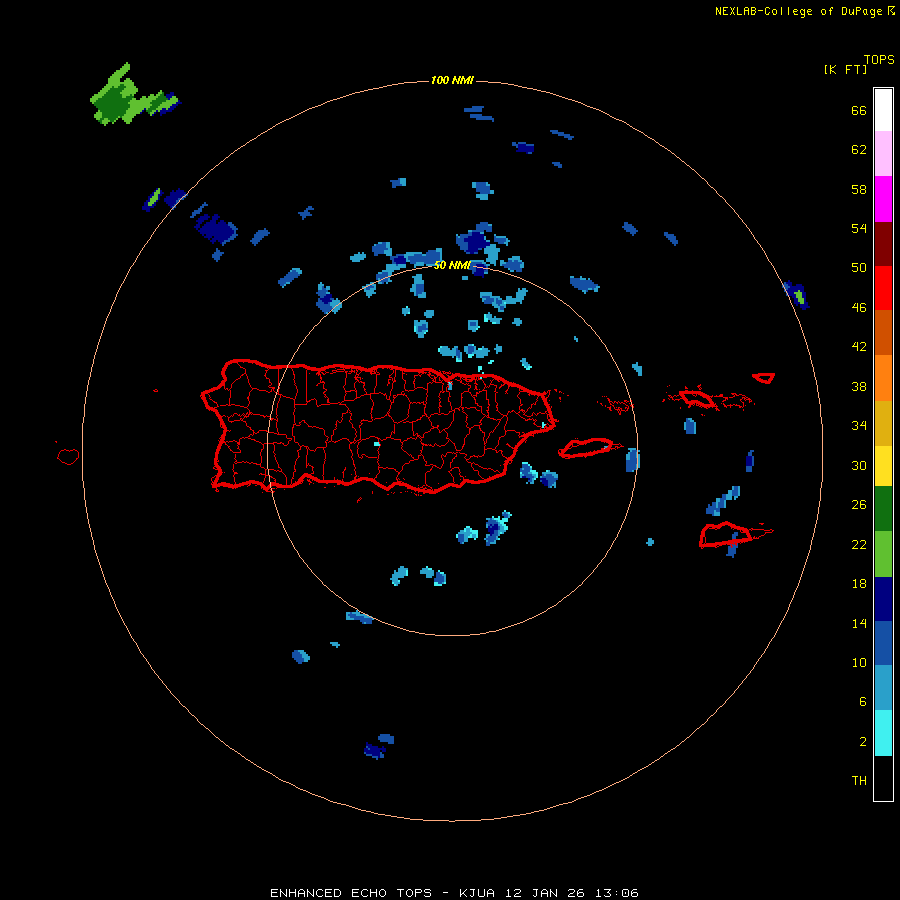Select the "54" legend label
Image resolution: width=900 pixels, height=900 pixels.
coord(859,228)
